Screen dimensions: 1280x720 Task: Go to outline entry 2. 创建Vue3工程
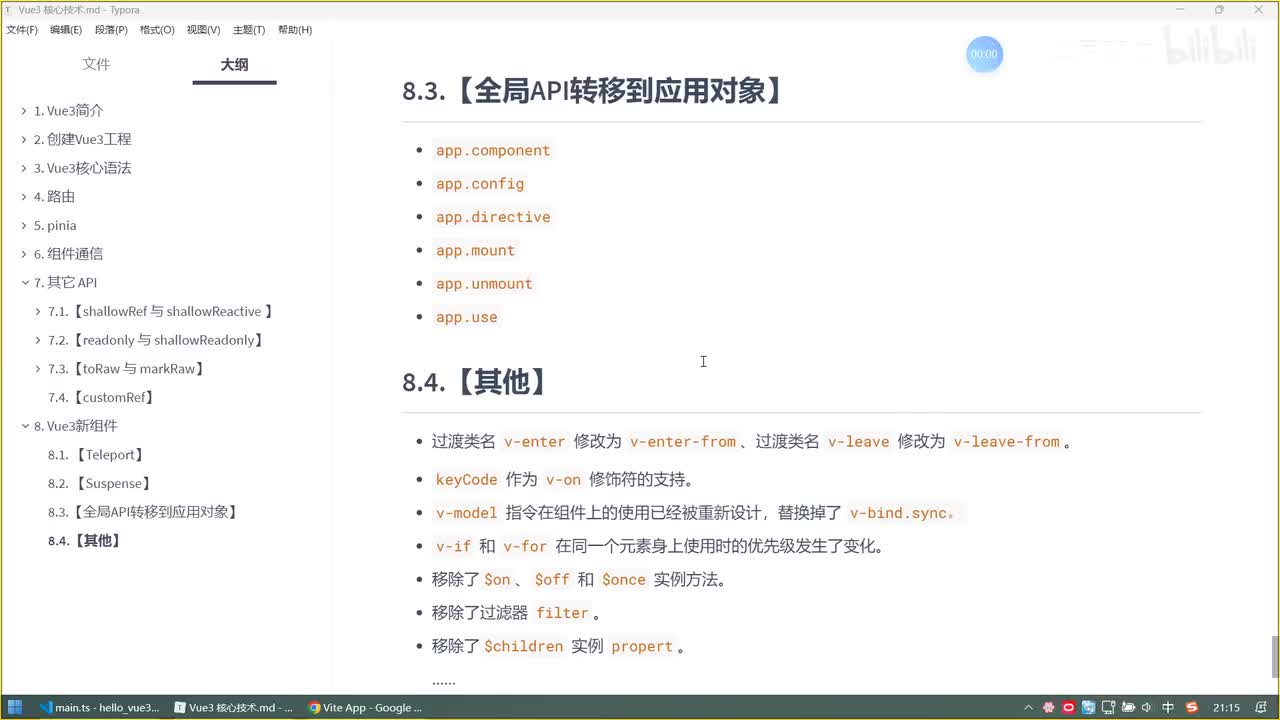click(82, 140)
